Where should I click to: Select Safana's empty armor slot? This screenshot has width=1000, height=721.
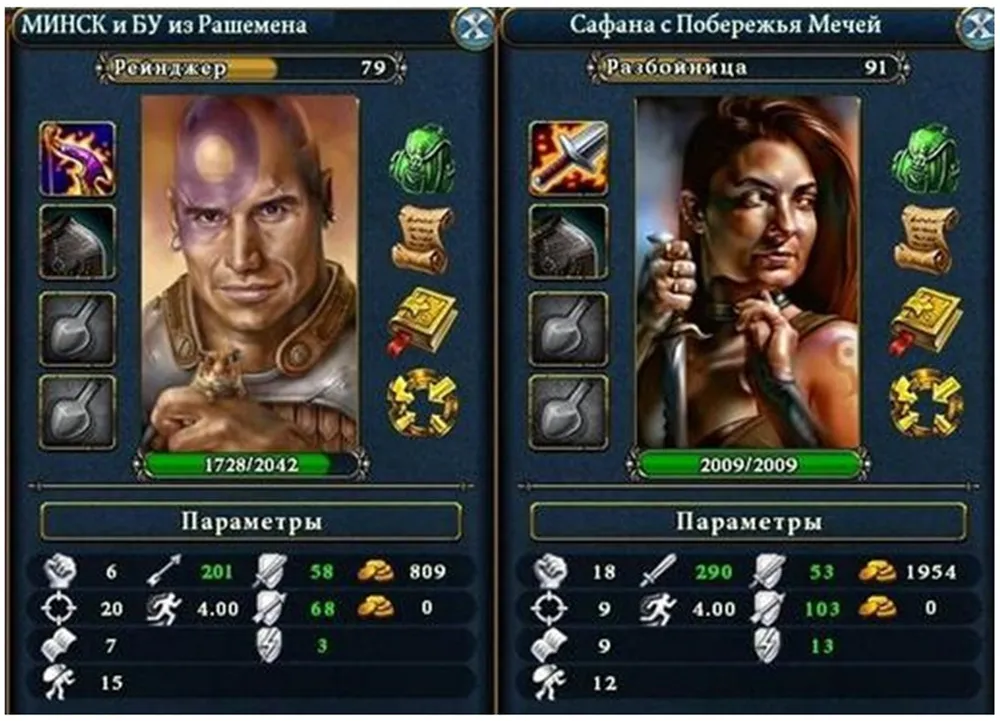[568, 242]
